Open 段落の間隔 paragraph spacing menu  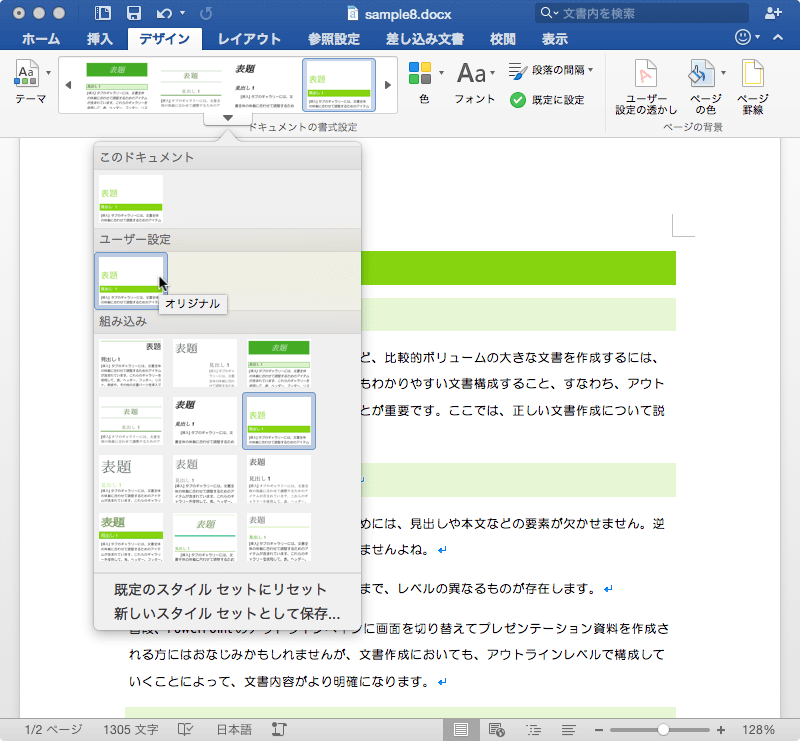[551, 70]
